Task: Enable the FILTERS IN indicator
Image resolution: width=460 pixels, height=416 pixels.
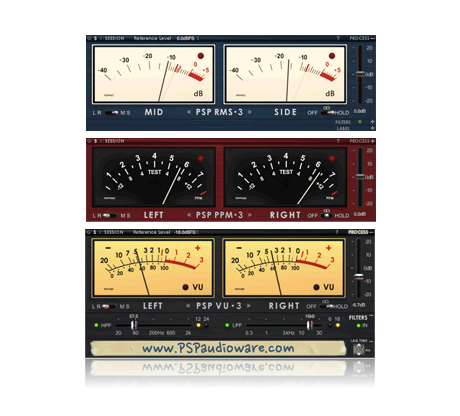Action: (x=359, y=325)
